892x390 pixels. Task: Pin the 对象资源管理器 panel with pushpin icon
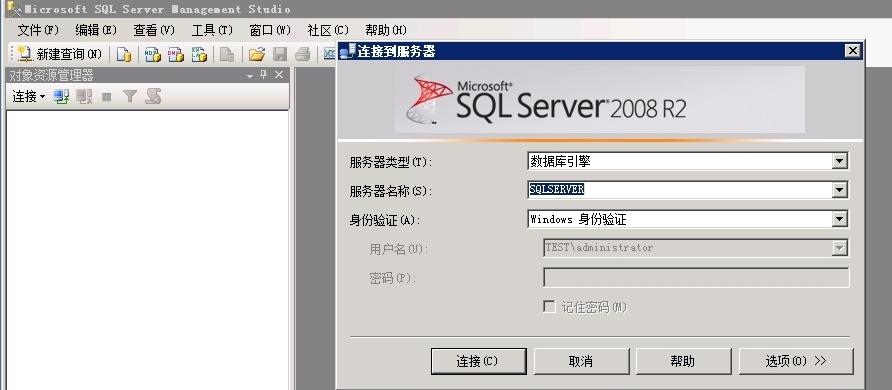(263, 75)
